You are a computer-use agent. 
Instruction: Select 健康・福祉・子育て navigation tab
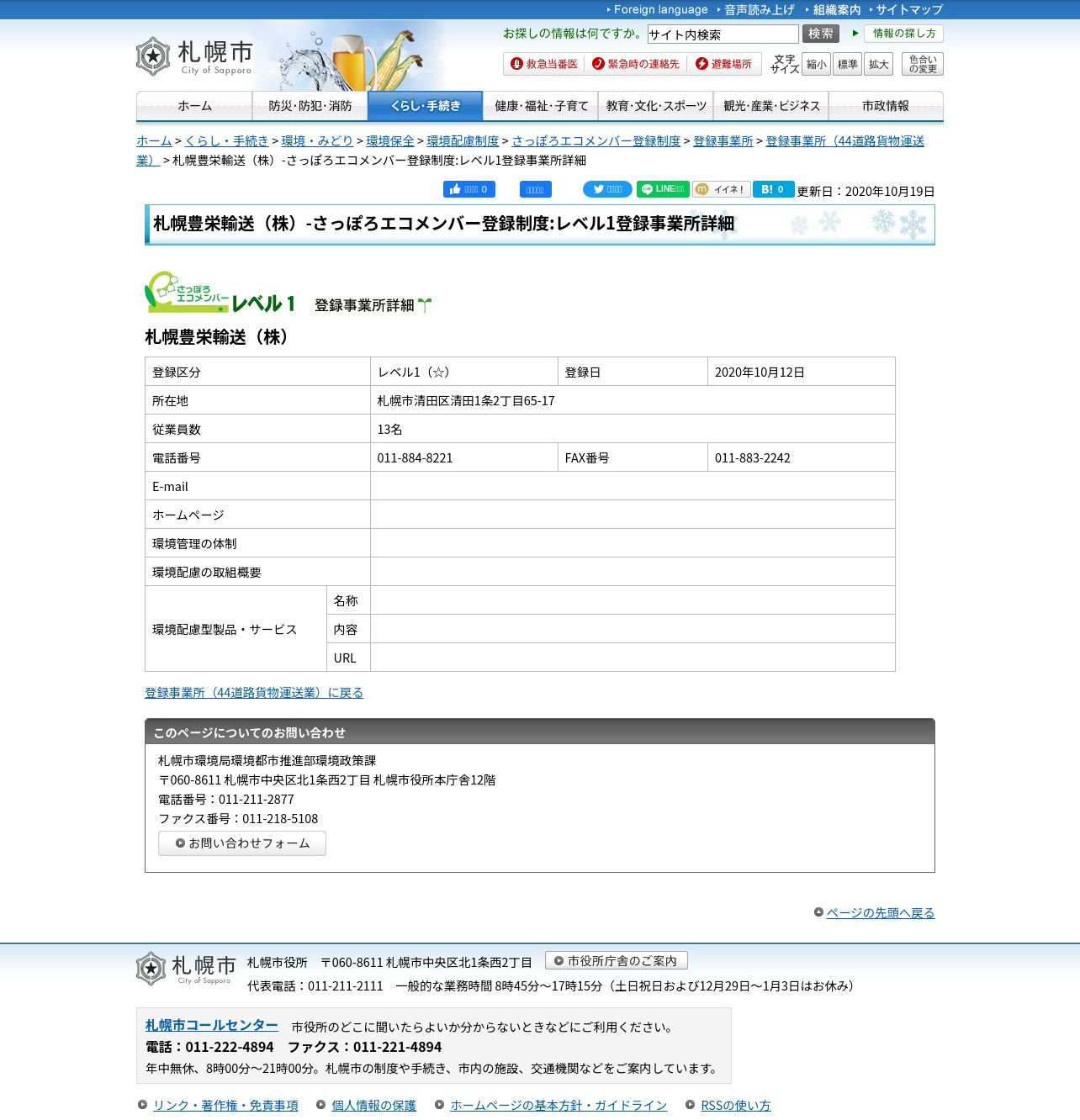coord(541,106)
